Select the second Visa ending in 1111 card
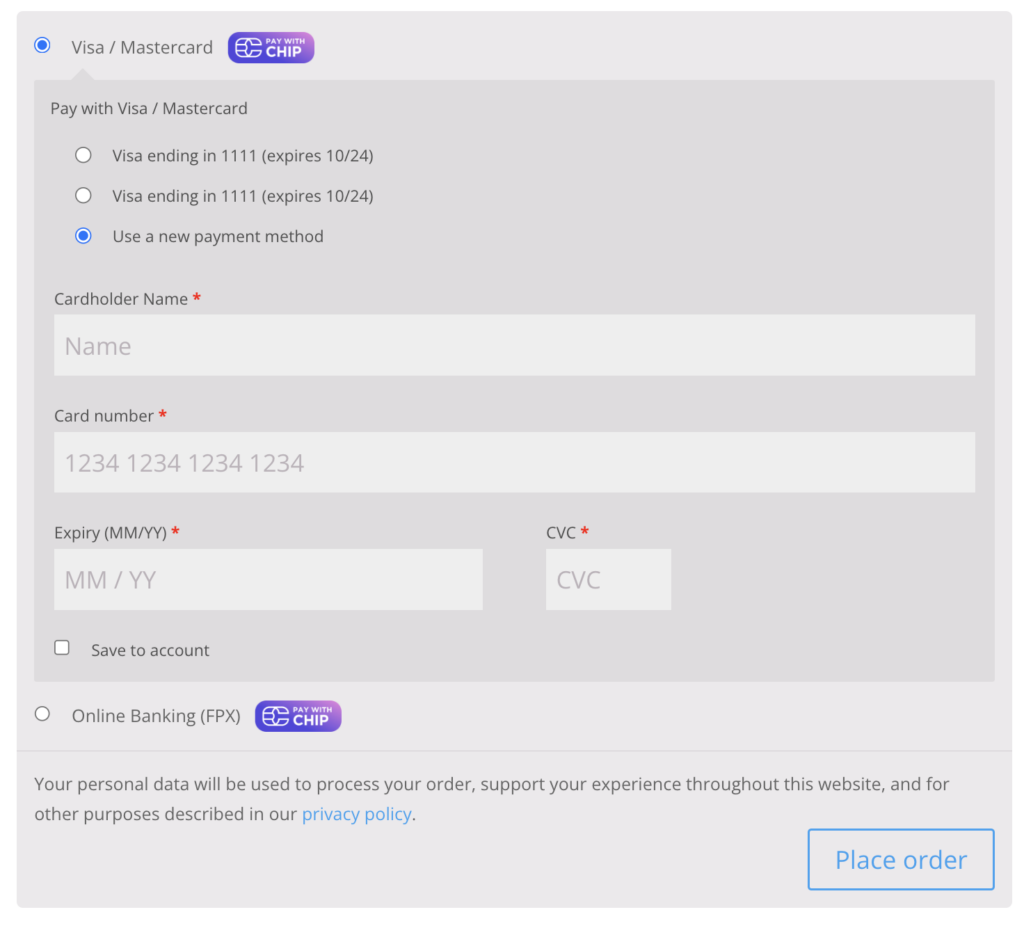 pos(83,195)
